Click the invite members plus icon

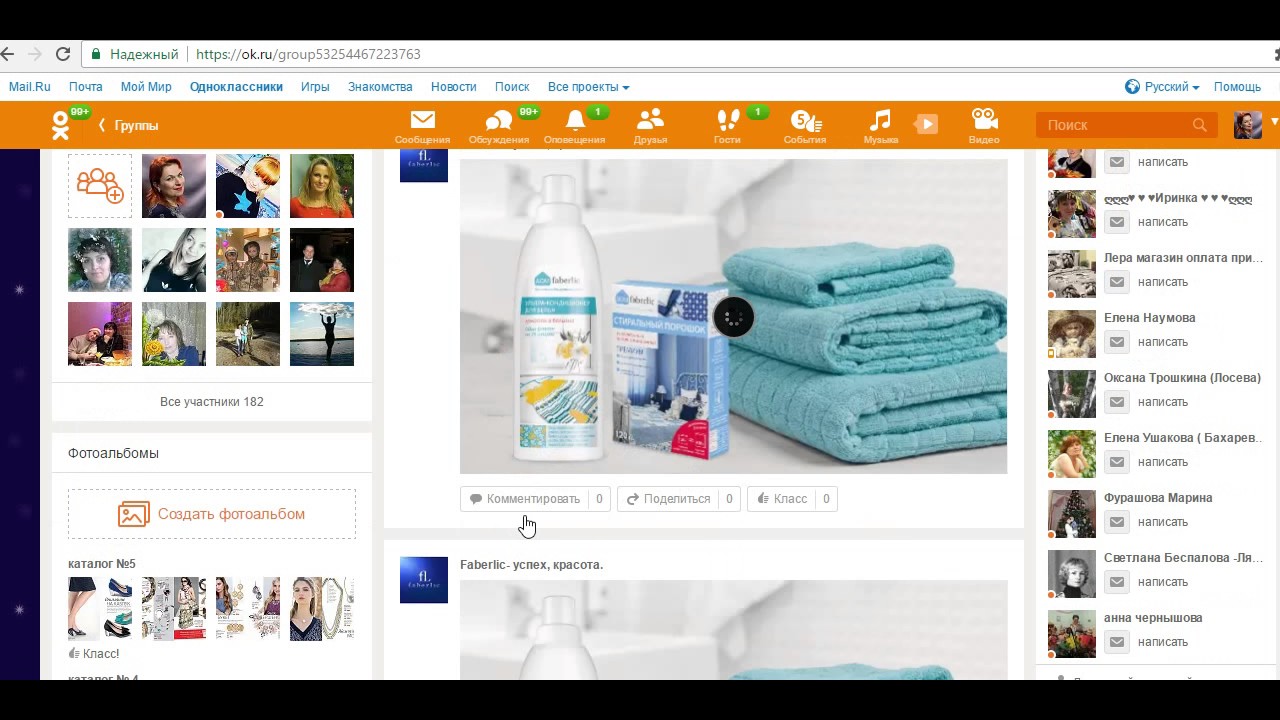[100, 186]
